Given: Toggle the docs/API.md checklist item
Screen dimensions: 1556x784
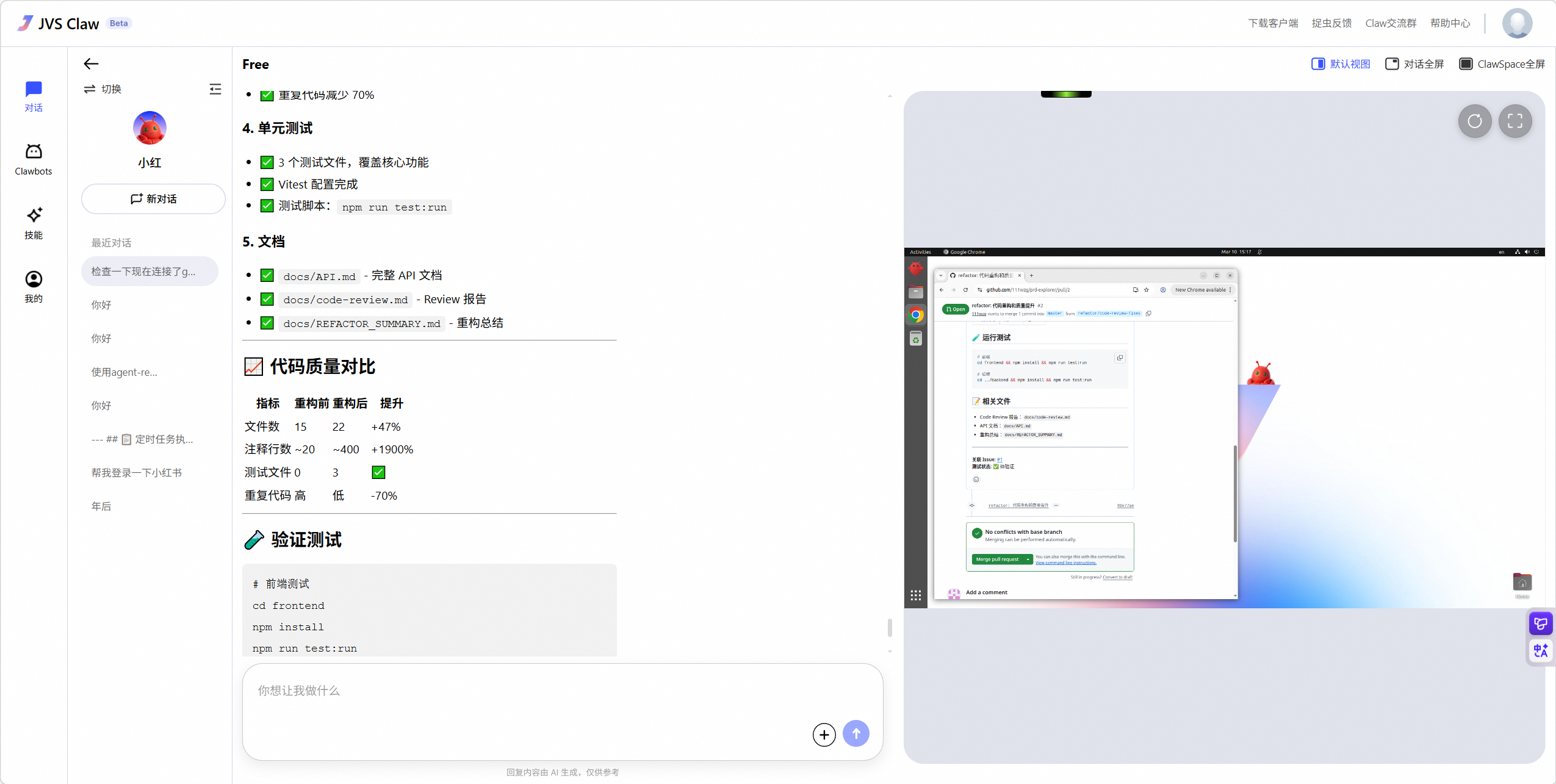Looking at the screenshot, I should (x=267, y=275).
